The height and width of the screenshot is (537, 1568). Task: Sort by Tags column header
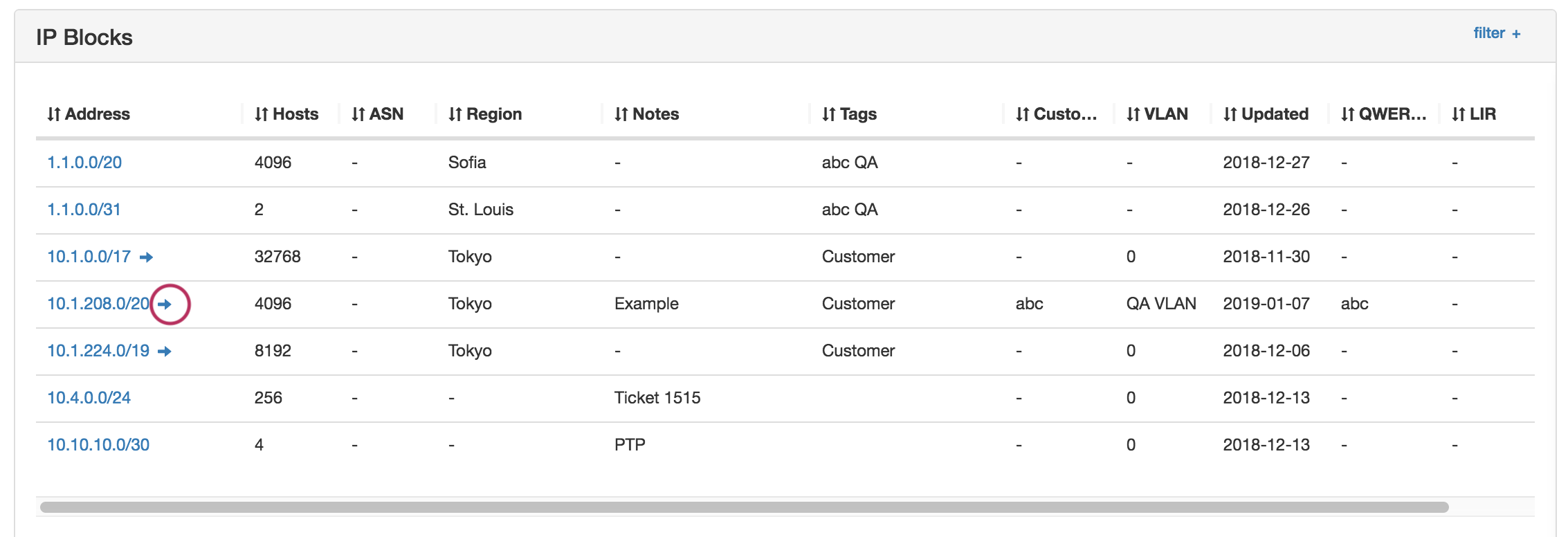[849, 114]
